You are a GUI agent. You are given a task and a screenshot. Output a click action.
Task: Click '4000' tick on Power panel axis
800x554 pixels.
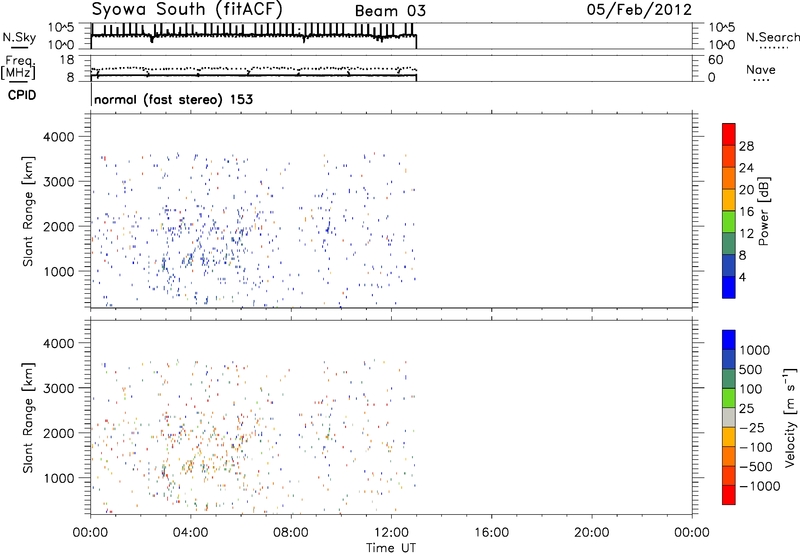(x=59, y=137)
